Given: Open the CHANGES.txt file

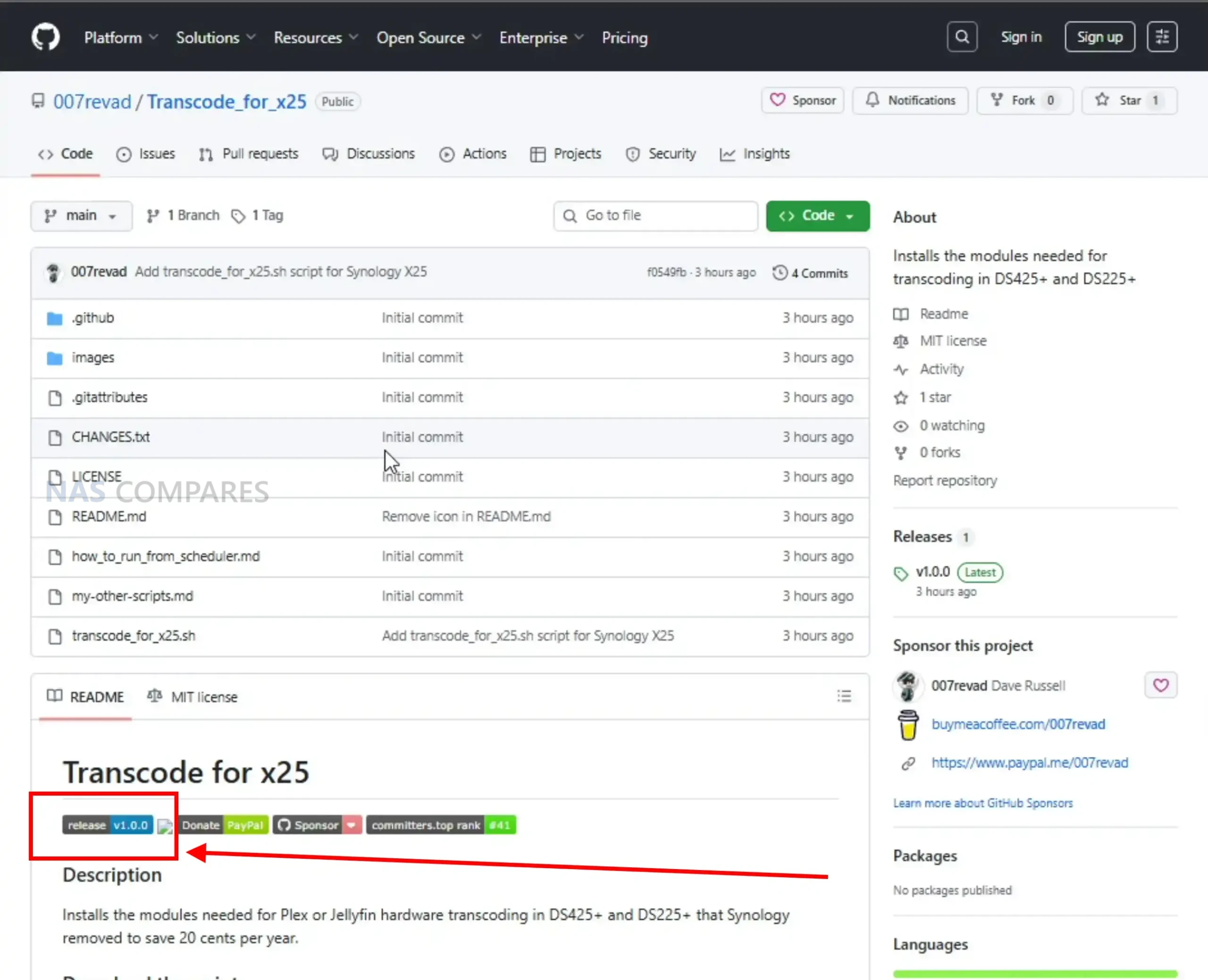Looking at the screenshot, I should (110, 437).
